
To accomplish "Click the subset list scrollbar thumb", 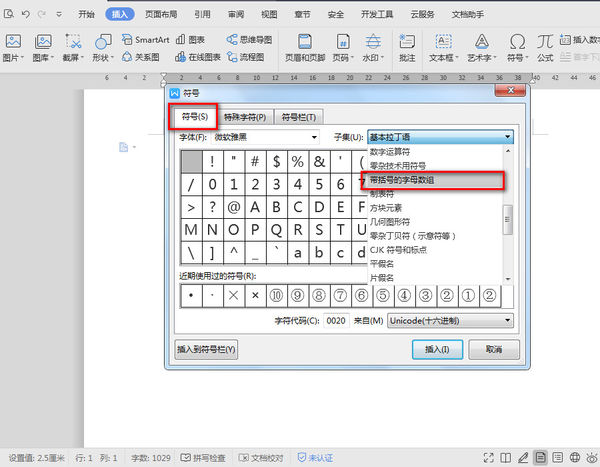I will pyautogui.click(x=507, y=220).
